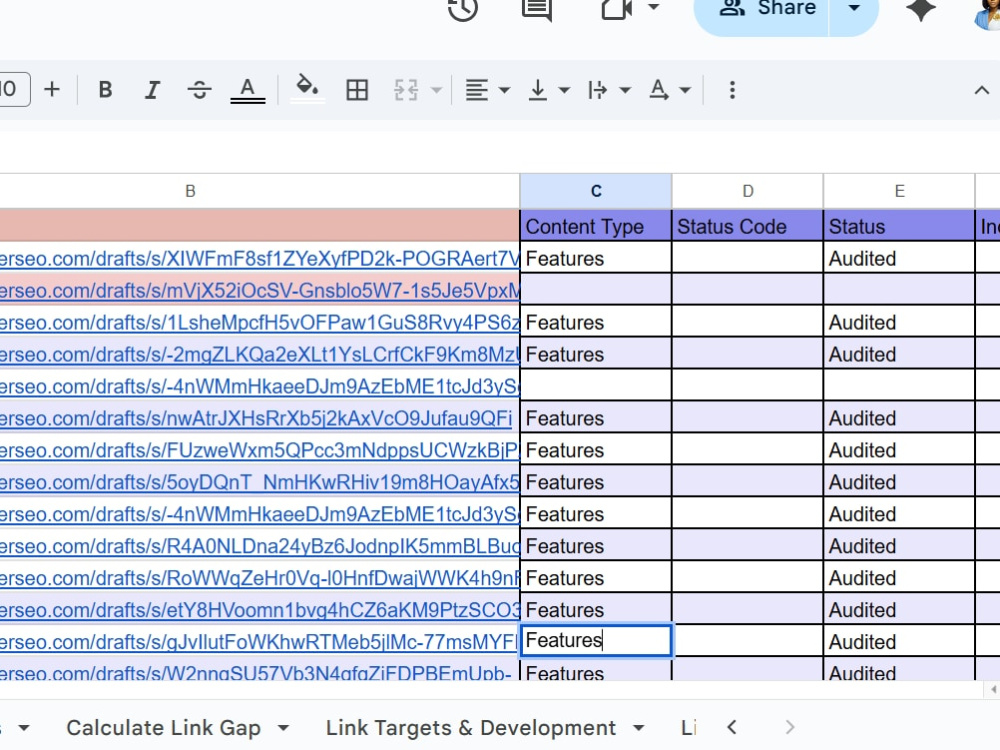Click the text rotation icon

click(659, 90)
